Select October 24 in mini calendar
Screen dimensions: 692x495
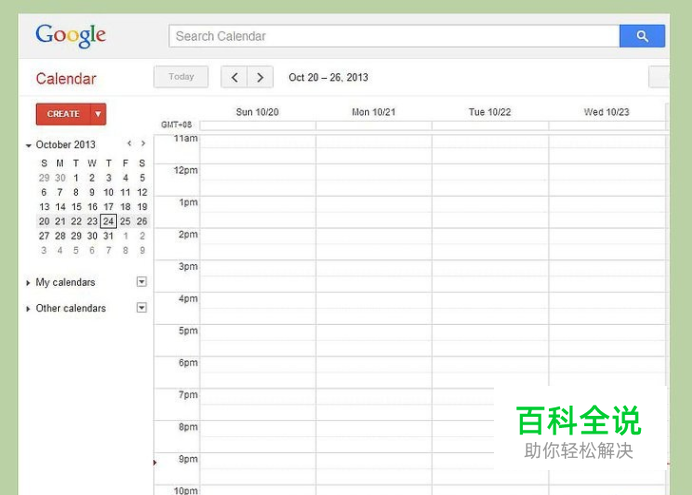pyautogui.click(x=109, y=221)
